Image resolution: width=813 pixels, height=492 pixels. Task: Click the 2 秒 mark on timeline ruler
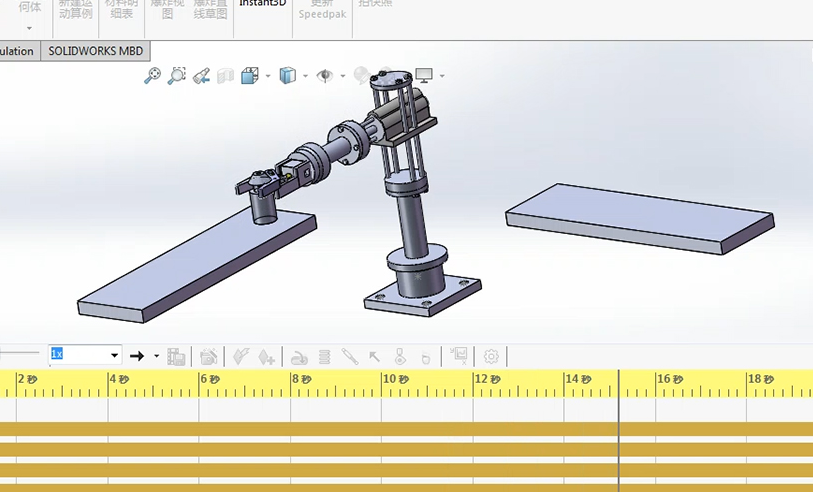[x=27, y=379]
